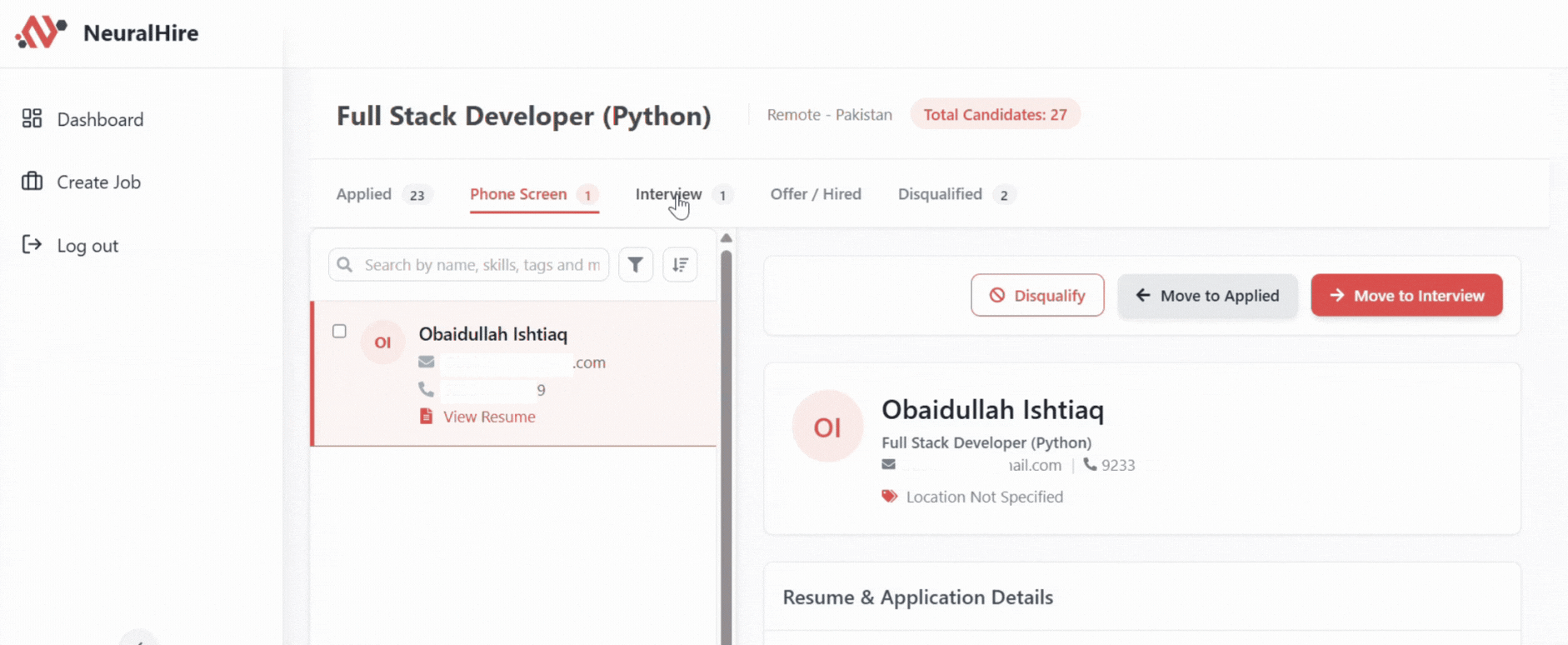Click the NeuralHire logo icon

39,32
